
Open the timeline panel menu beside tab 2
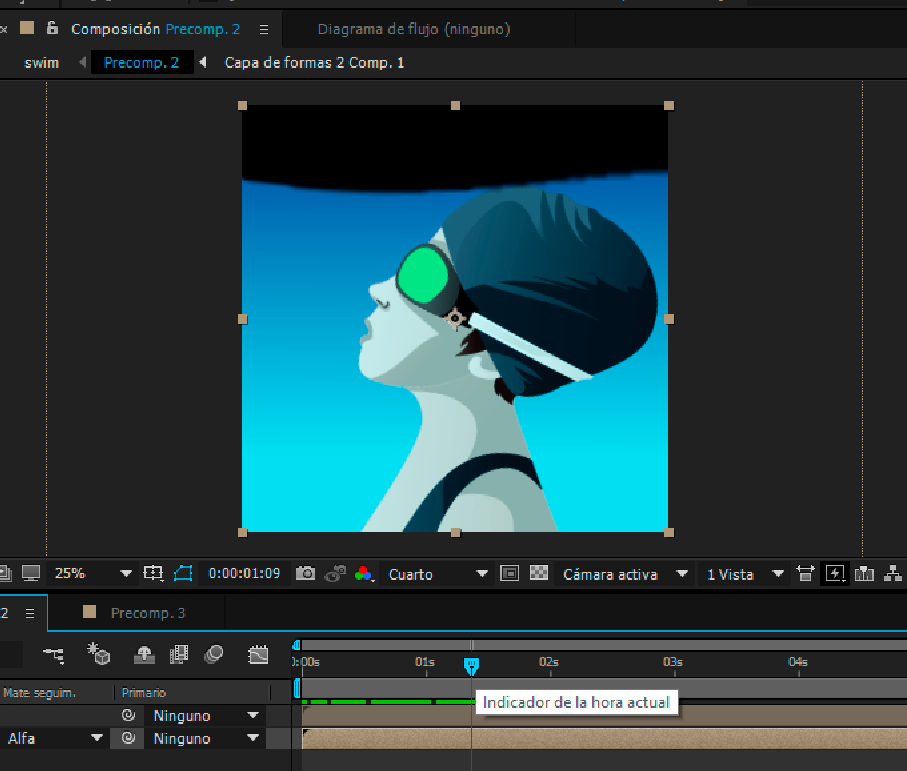30,613
